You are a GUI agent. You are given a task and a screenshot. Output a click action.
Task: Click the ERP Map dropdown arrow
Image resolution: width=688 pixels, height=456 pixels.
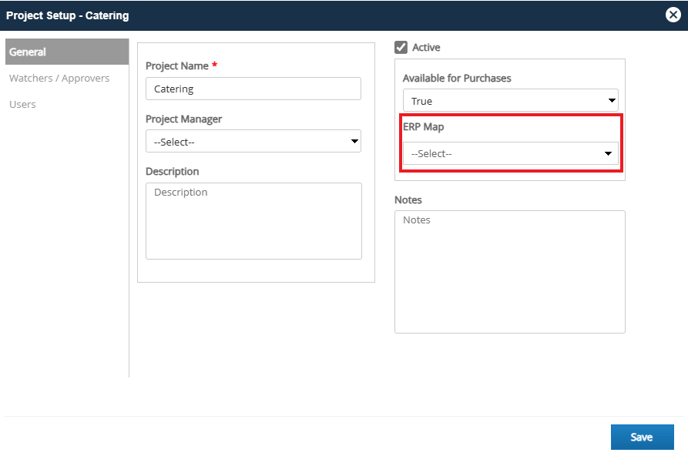608,153
